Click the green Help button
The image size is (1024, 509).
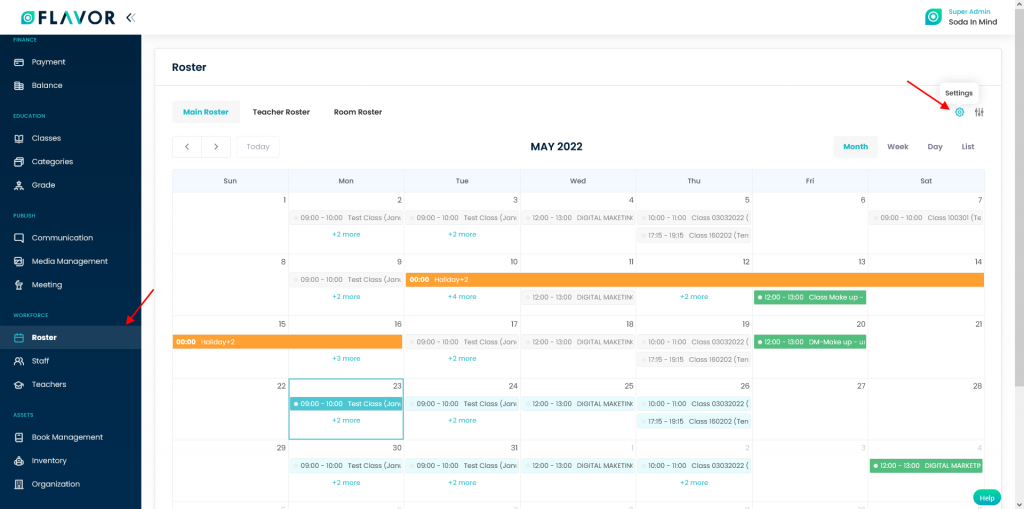(986, 497)
